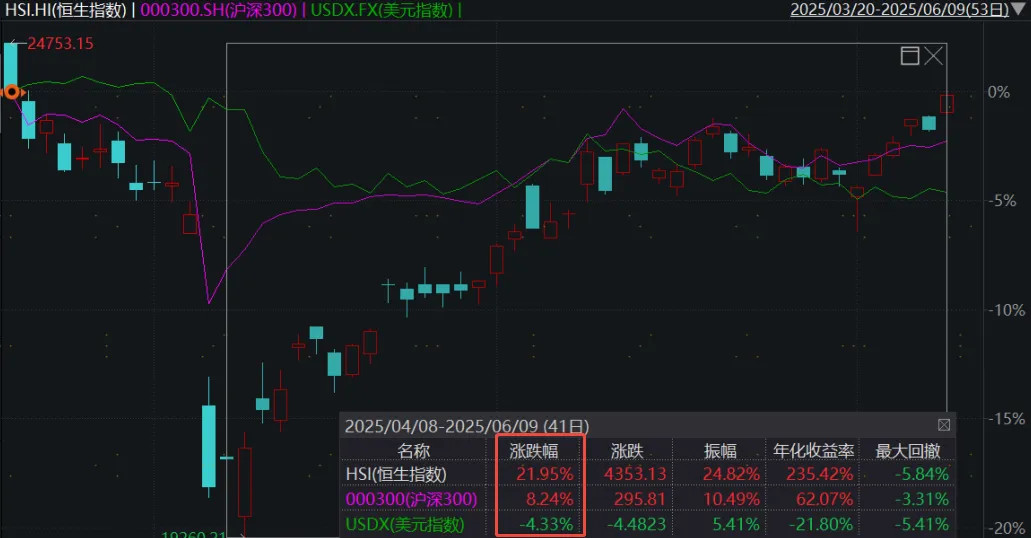Click the -15% axis label

pyautogui.click(x=1006, y=418)
